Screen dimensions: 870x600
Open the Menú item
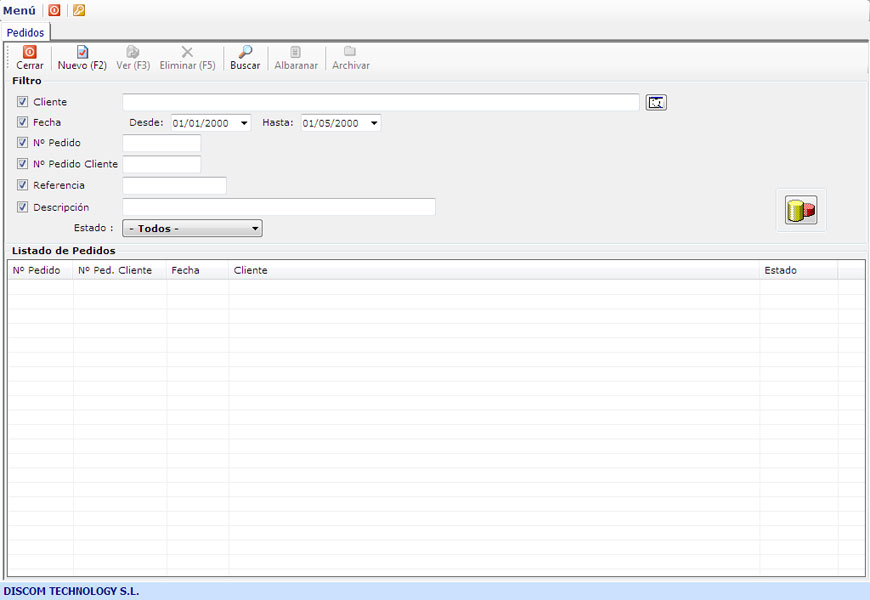[x=19, y=10]
